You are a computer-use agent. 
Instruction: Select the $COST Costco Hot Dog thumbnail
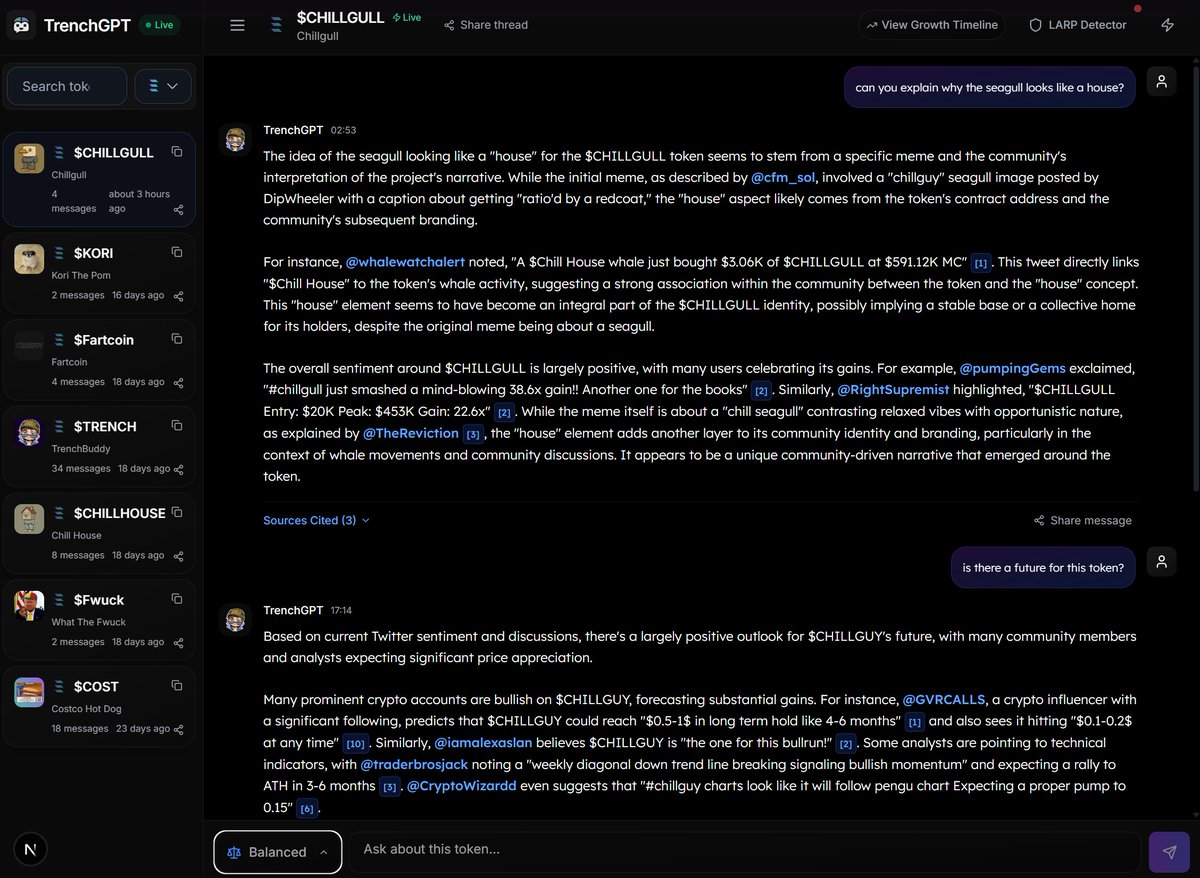[x=29, y=692]
